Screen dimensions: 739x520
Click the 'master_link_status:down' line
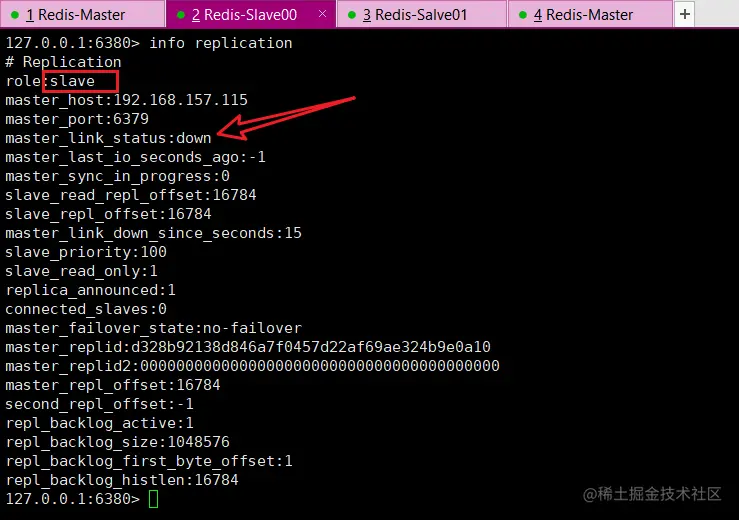tap(108, 138)
